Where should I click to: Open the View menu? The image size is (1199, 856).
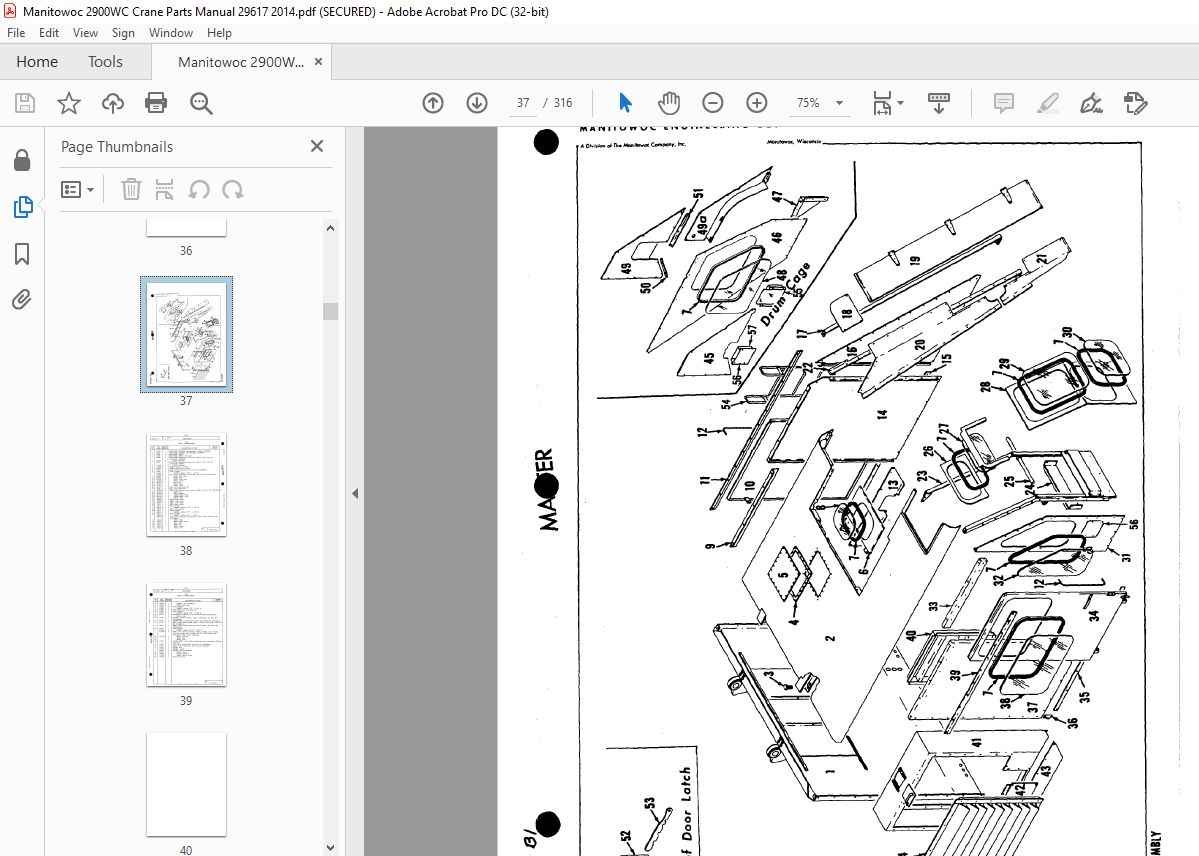click(85, 33)
